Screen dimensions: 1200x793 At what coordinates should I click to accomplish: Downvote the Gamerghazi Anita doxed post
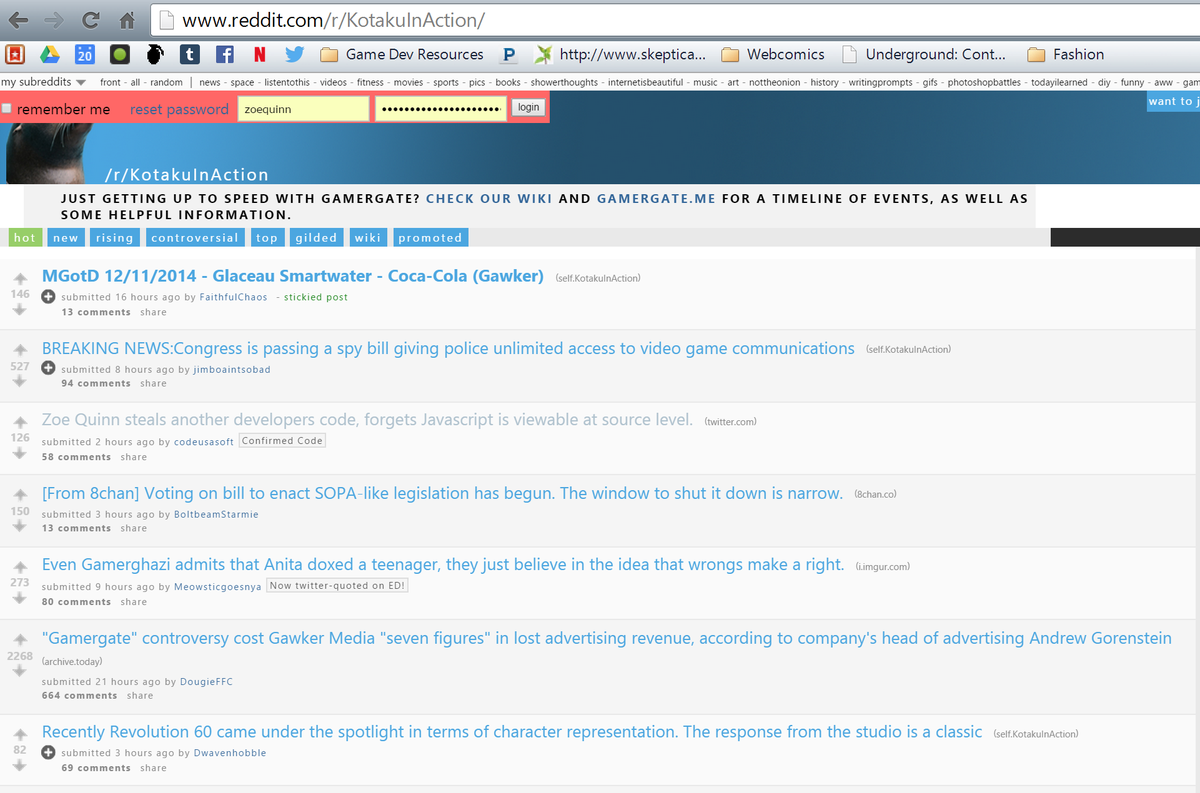pos(19,597)
